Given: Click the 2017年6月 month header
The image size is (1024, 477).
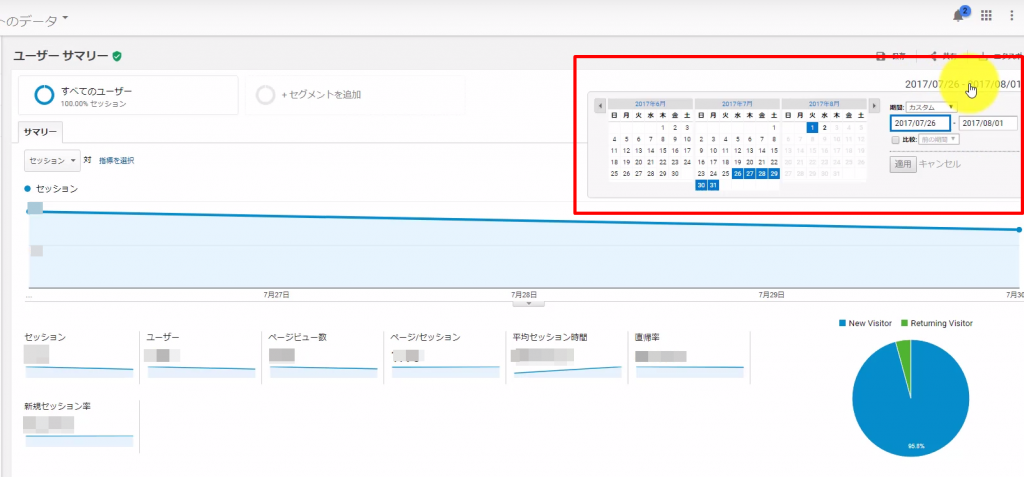Looking at the screenshot, I should 650,104.
